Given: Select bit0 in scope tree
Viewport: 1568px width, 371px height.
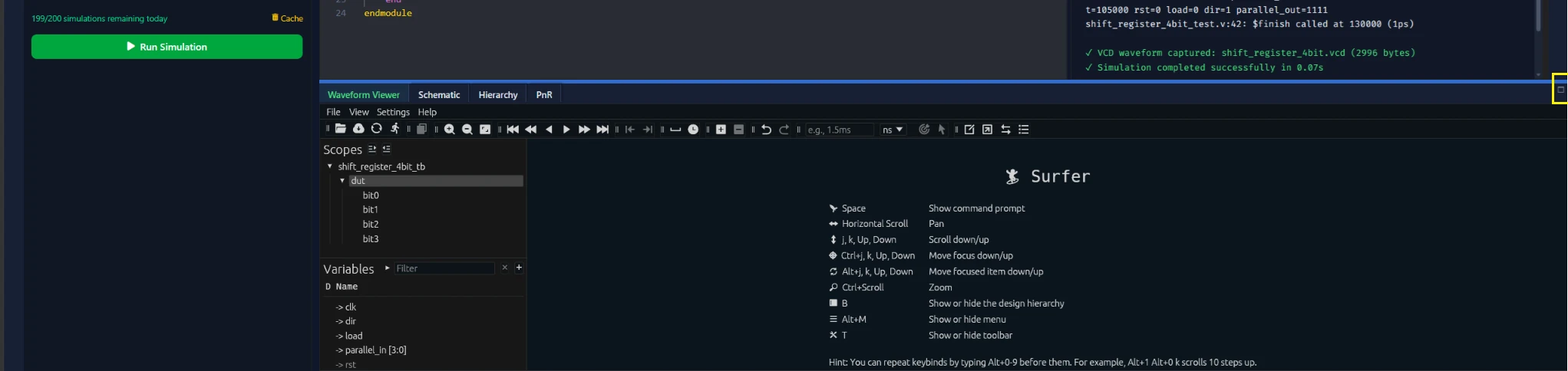Looking at the screenshot, I should 371,195.
